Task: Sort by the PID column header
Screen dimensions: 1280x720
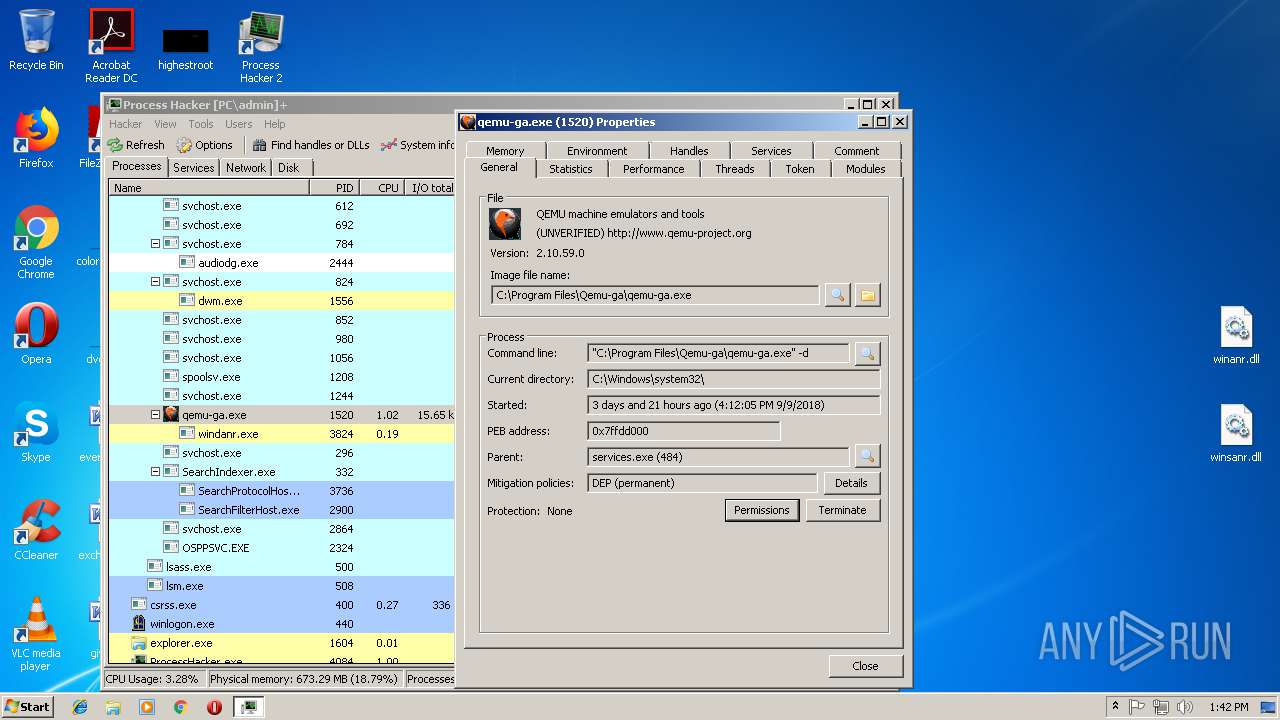Action: pyautogui.click(x=334, y=188)
